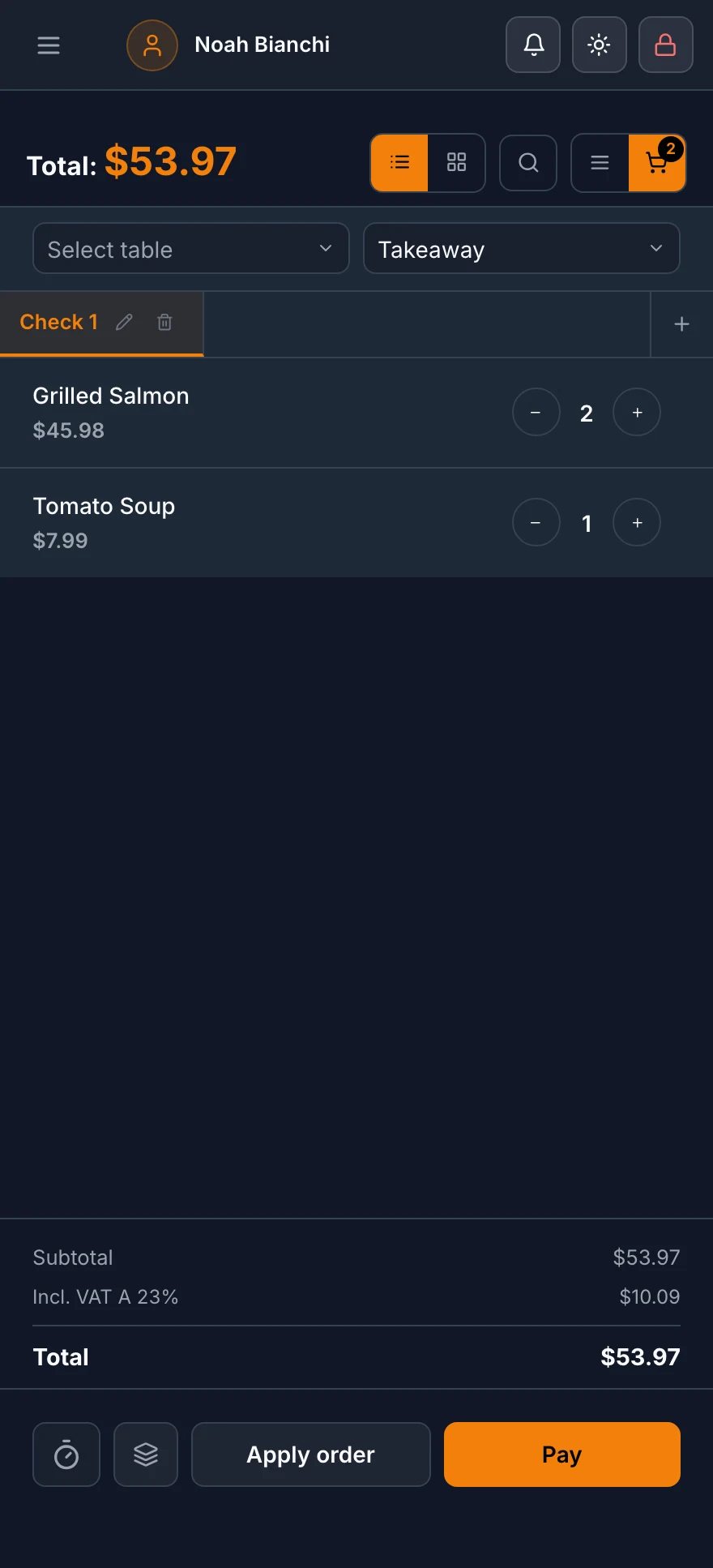Delete Check 1 with trash icon
Image resolution: width=713 pixels, height=1568 pixels.
[164, 323]
